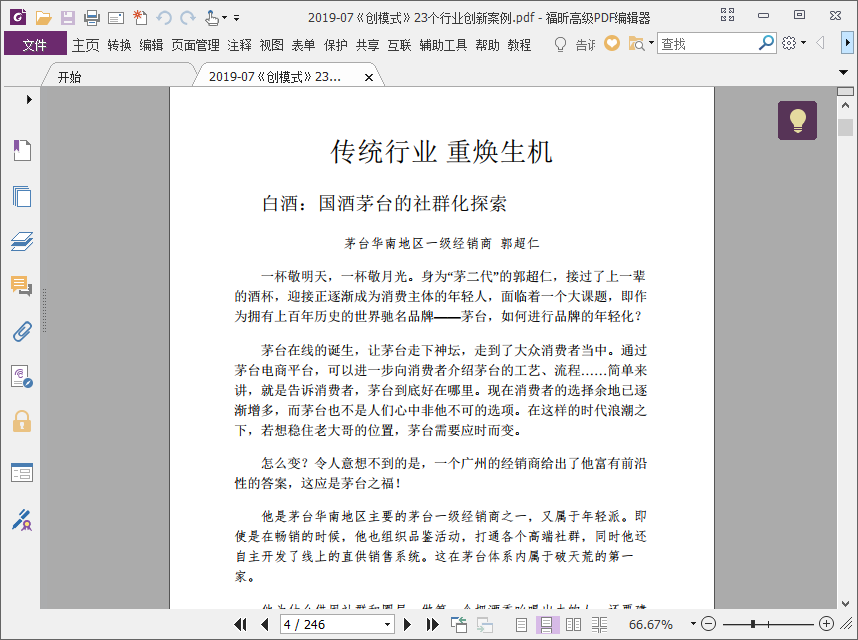Click the scanner icon beside Print
Image resolution: width=858 pixels, height=640 pixels.
click(x=116, y=19)
